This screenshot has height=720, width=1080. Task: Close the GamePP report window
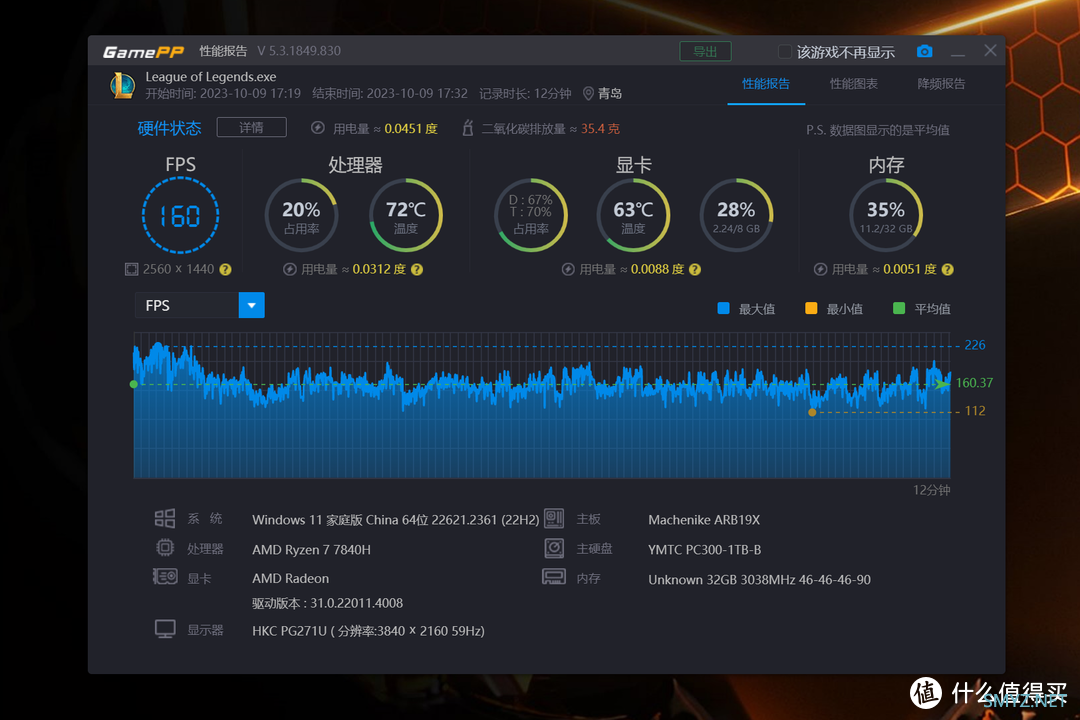click(x=990, y=50)
